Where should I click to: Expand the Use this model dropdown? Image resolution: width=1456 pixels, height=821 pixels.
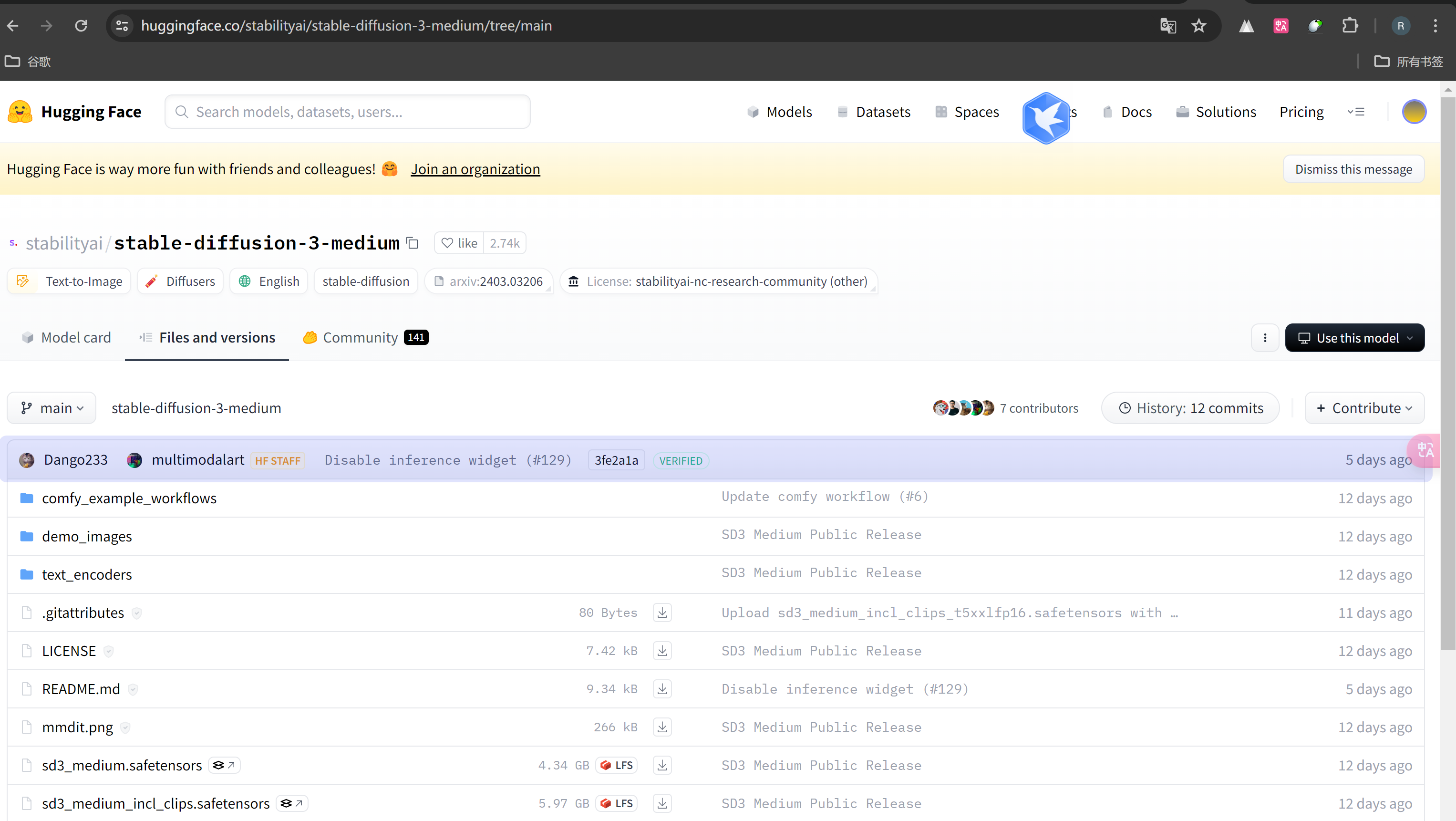point(1355,338)
